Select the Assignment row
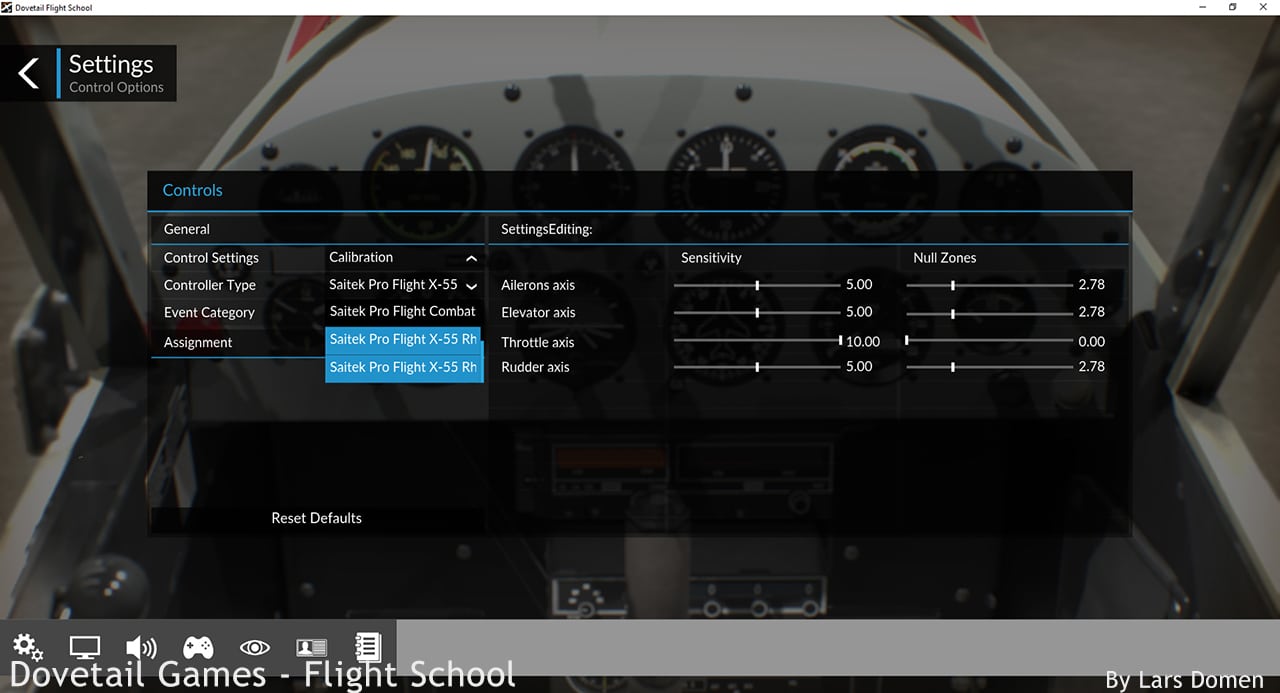Screen dimensions: 1280x693 point(198,343)
